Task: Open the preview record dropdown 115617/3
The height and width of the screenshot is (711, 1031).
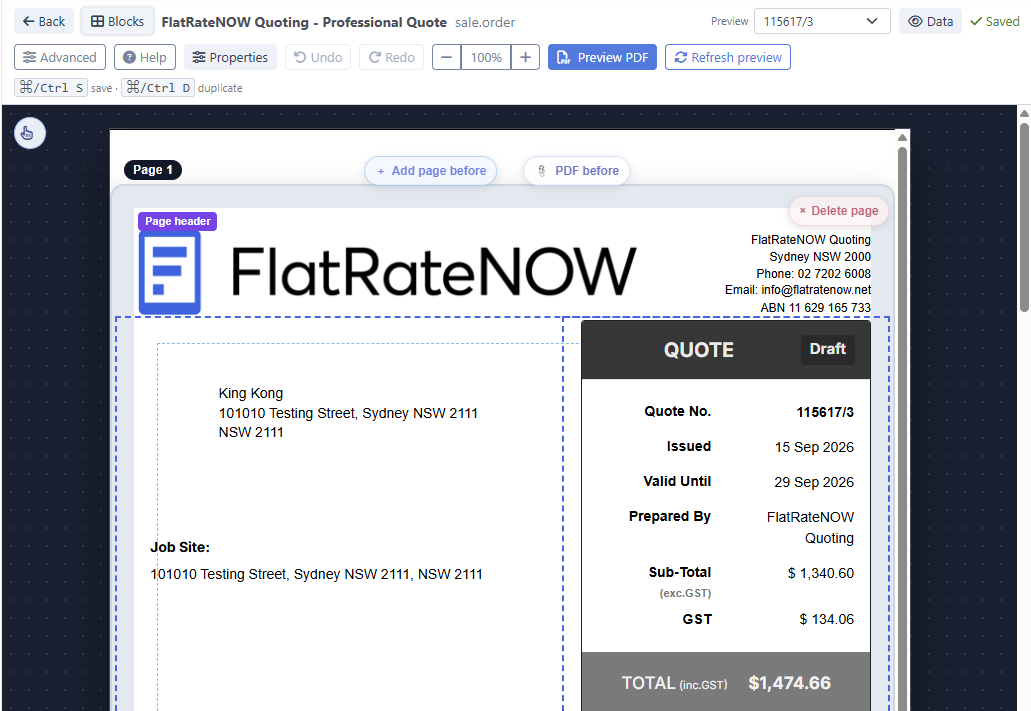Action: [x=822, y=21]
